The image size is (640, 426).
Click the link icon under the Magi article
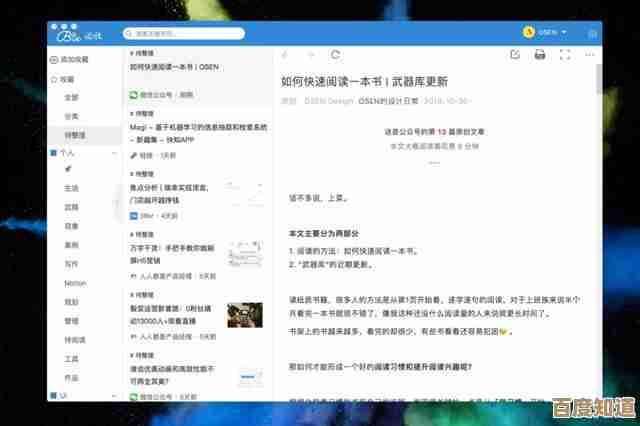pyautogui.click(x=133, y=155)
